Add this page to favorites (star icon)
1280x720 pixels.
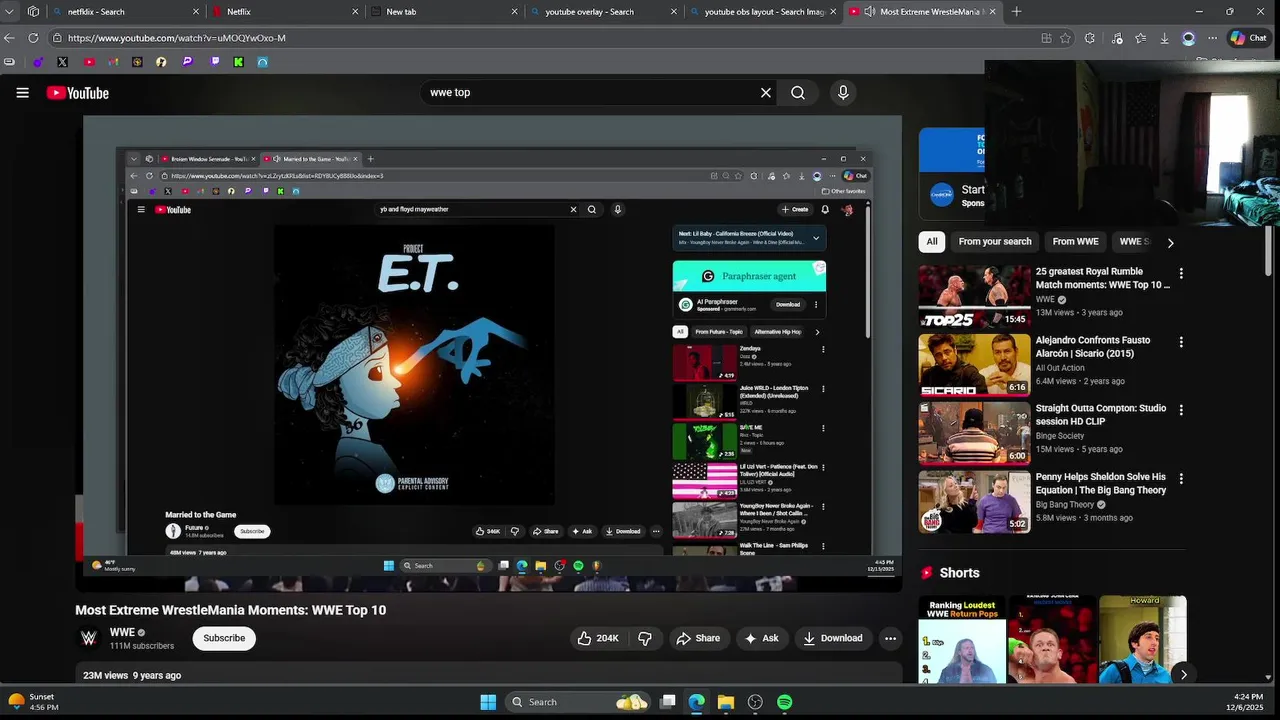coord(1066,38)
